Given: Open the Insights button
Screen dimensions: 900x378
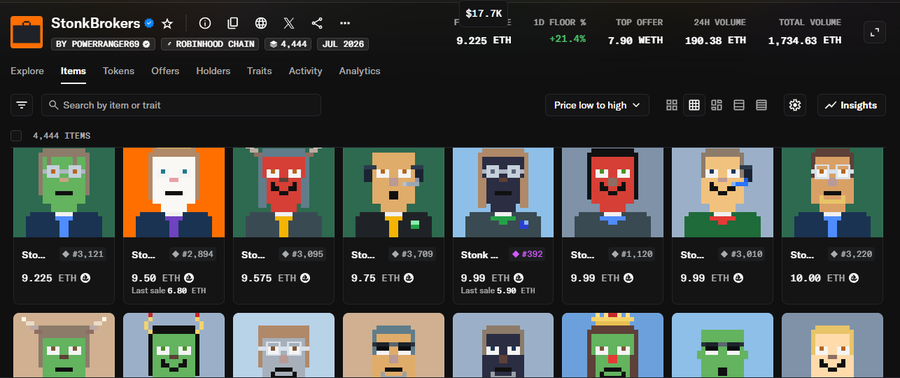Looking at the screenshot, I should click(x=851, y=105).
